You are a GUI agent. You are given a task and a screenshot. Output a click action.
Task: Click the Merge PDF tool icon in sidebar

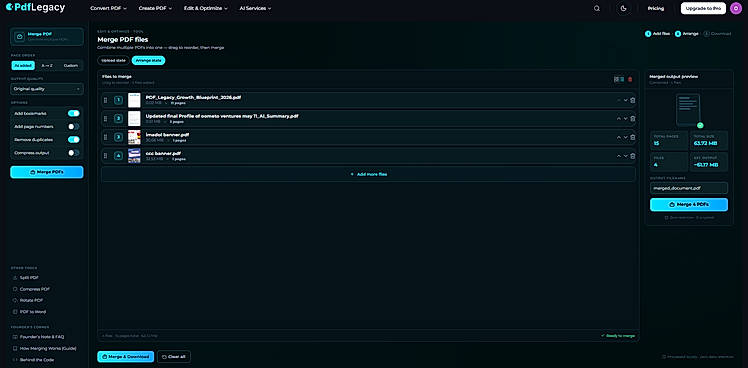pos(19,36)
